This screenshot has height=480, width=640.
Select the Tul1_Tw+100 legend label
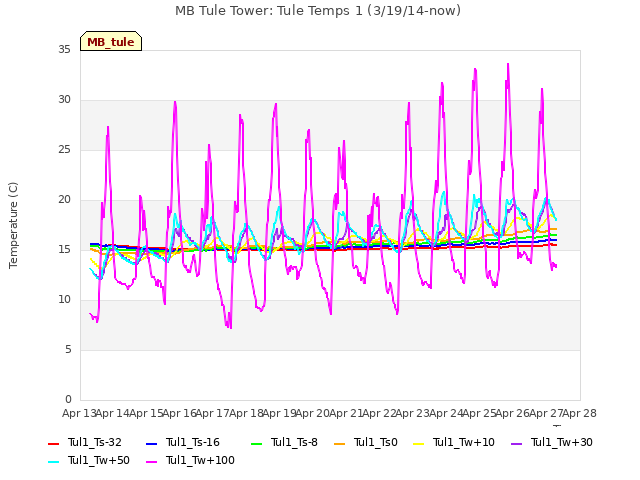tap(200, 460)
